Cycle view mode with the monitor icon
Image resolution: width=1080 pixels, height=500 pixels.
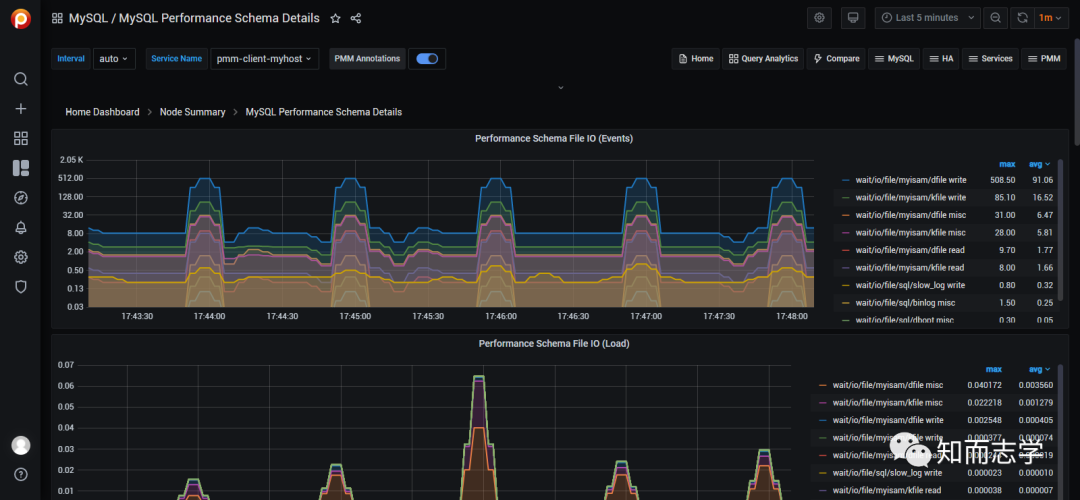853,18
